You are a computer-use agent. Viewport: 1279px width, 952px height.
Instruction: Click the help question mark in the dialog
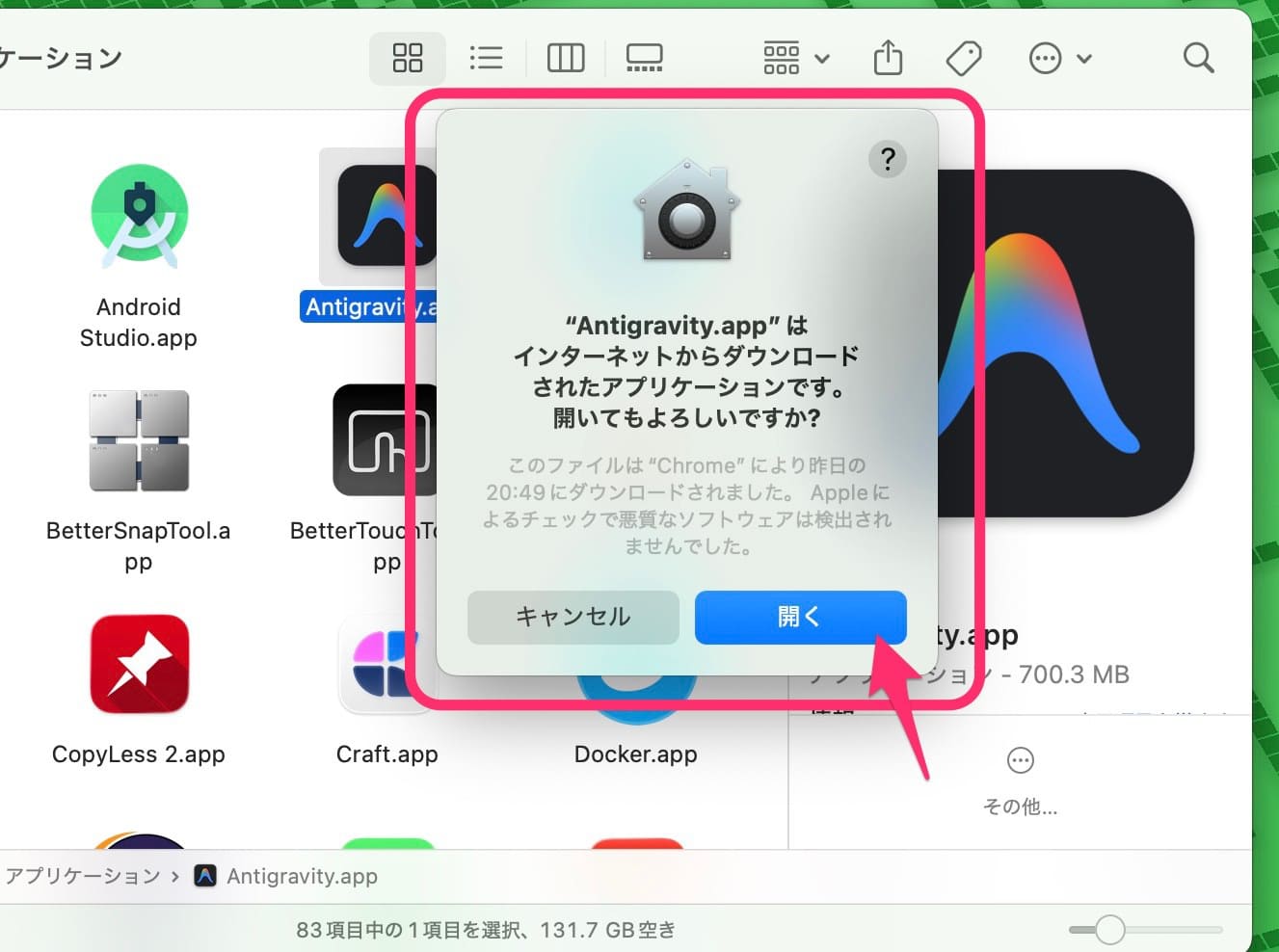887,159
